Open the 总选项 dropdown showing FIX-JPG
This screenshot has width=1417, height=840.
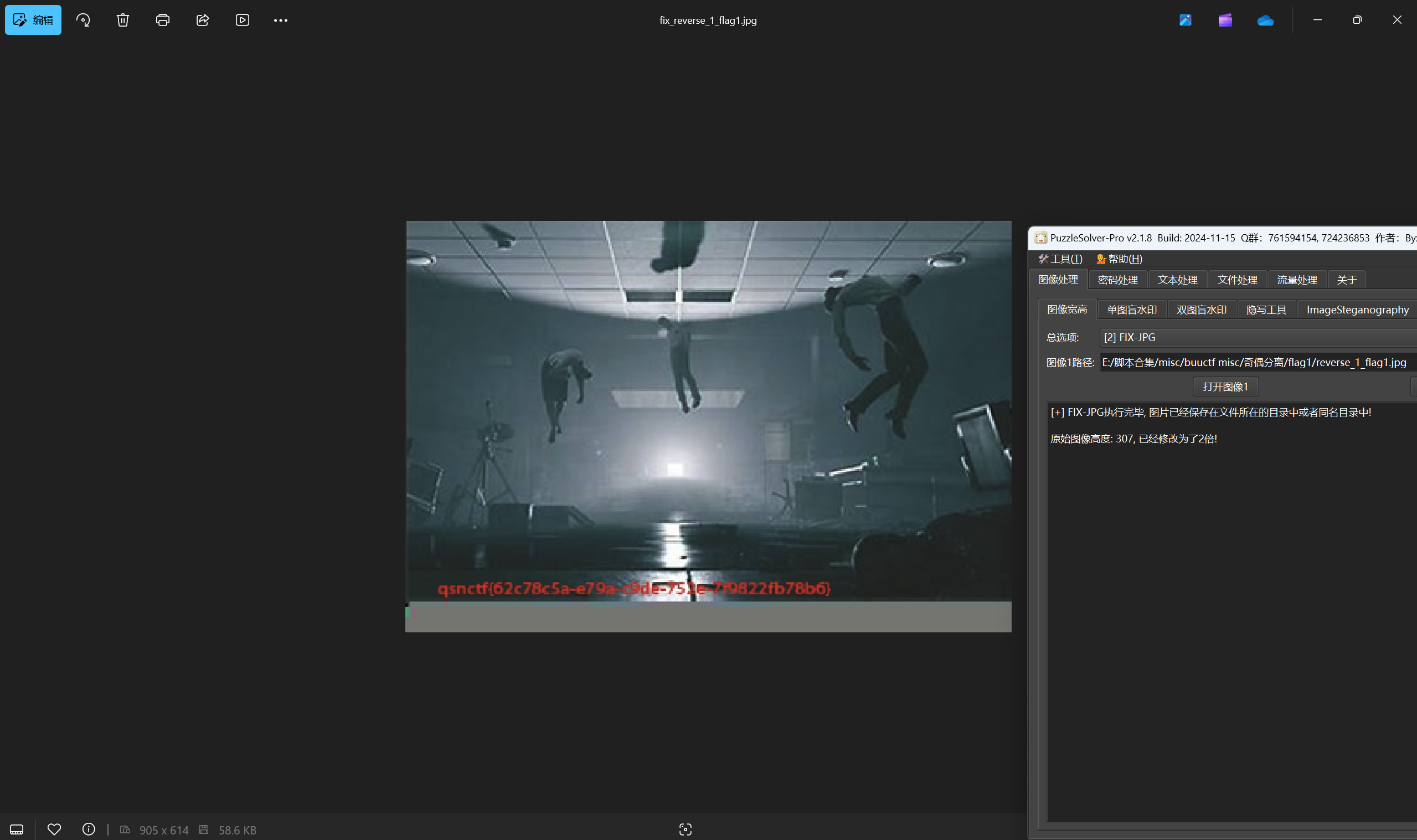point(1258,337)
